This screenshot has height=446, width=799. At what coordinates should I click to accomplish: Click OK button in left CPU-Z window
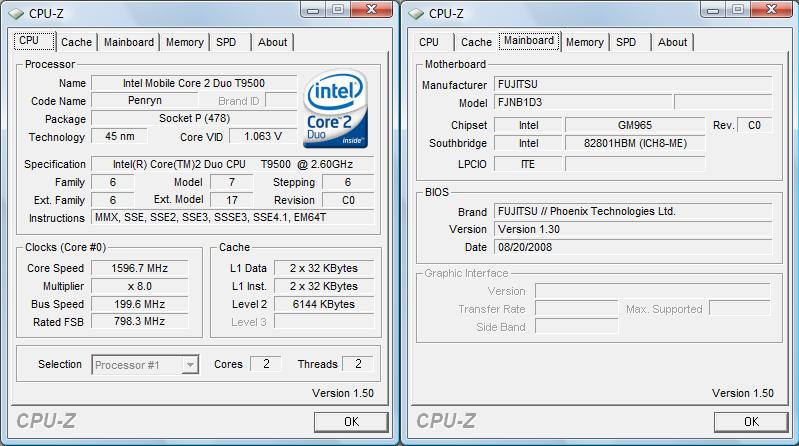click(x=351, y=422)
